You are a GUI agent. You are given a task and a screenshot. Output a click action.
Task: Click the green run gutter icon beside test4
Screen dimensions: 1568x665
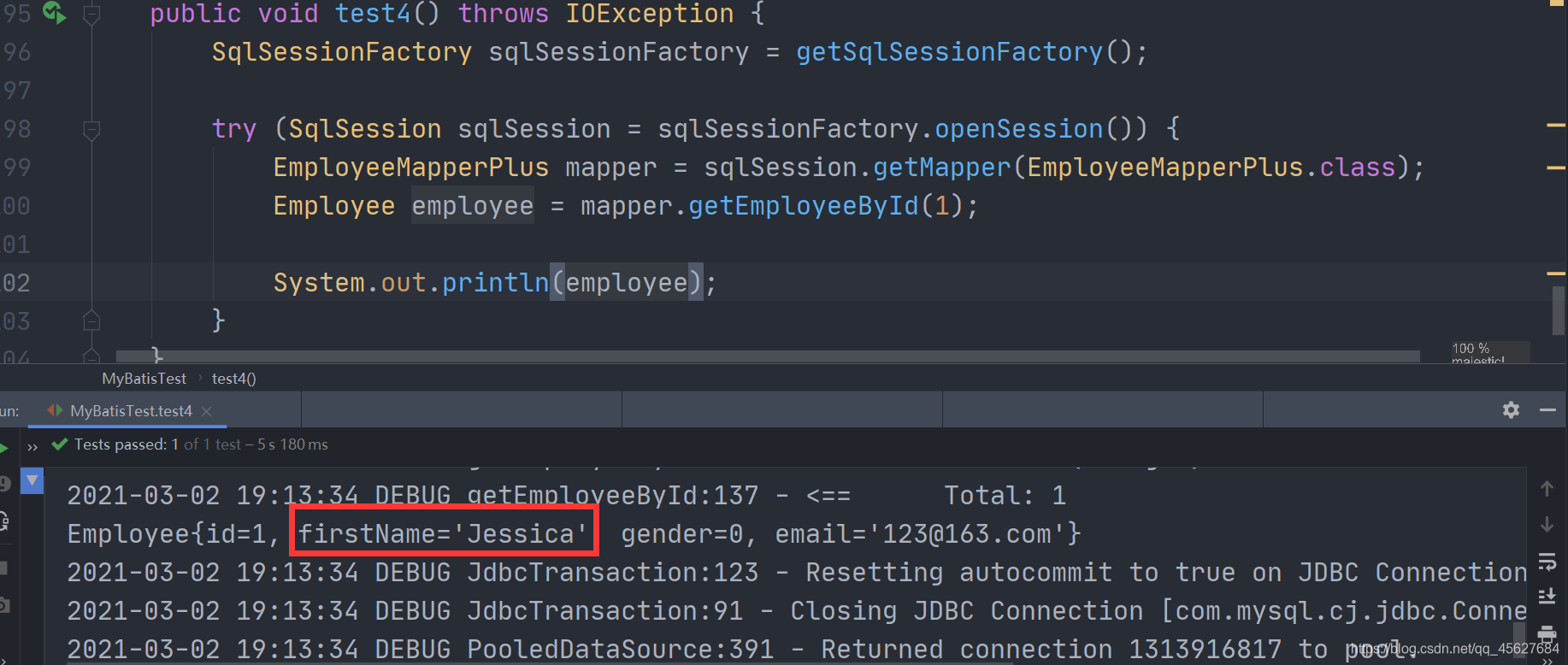pyautogui.click(x=55, y=12)
